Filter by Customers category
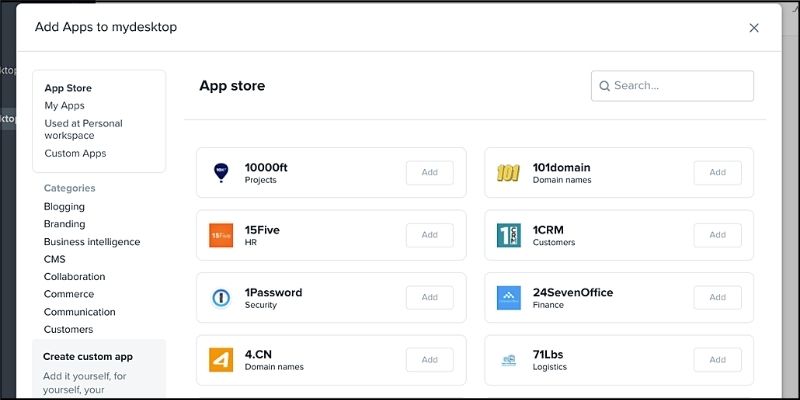Viewport: 800px width, 400px height. tap(68, 330)
